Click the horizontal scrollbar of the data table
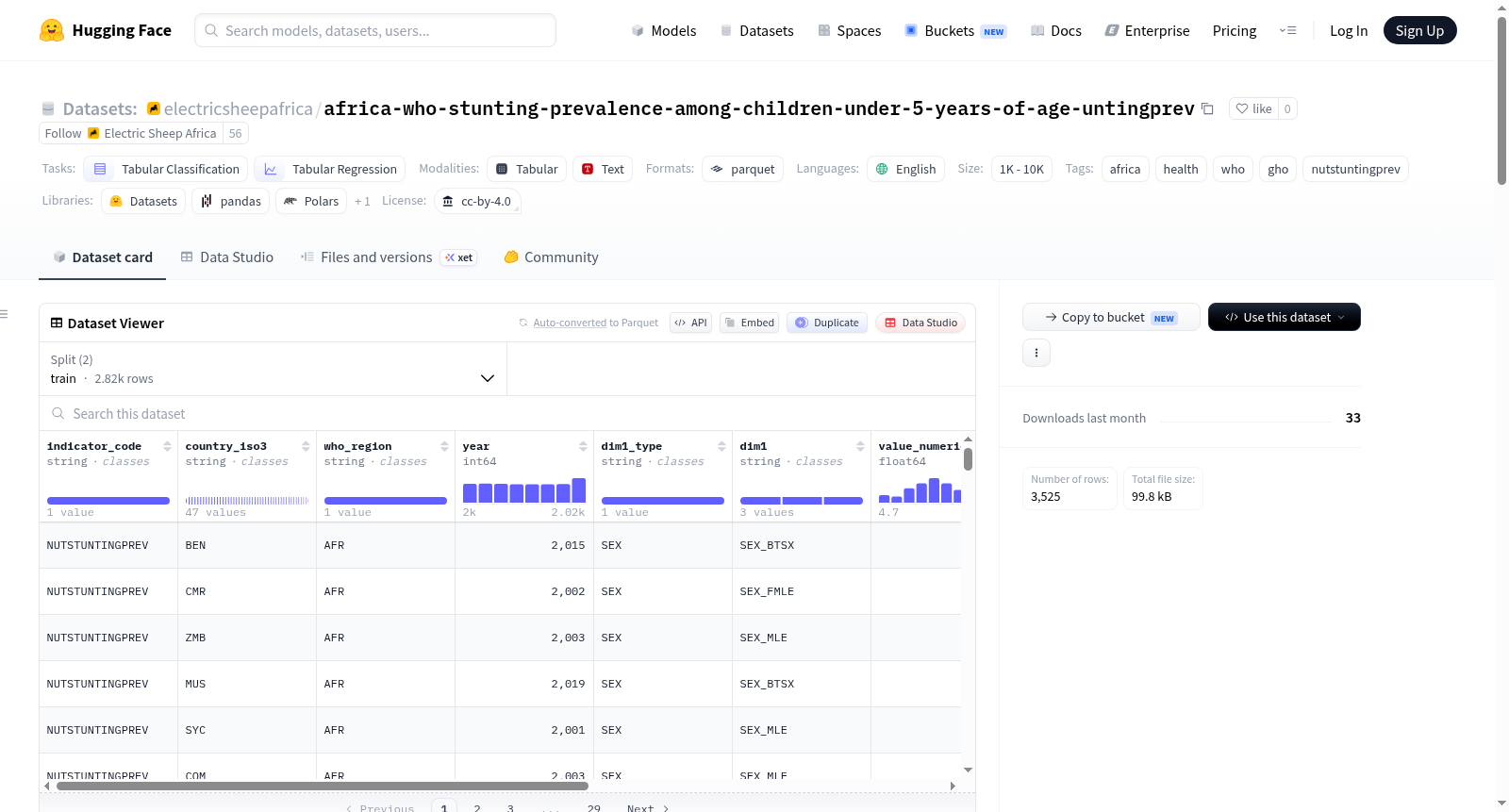 (x=322, y=786)
